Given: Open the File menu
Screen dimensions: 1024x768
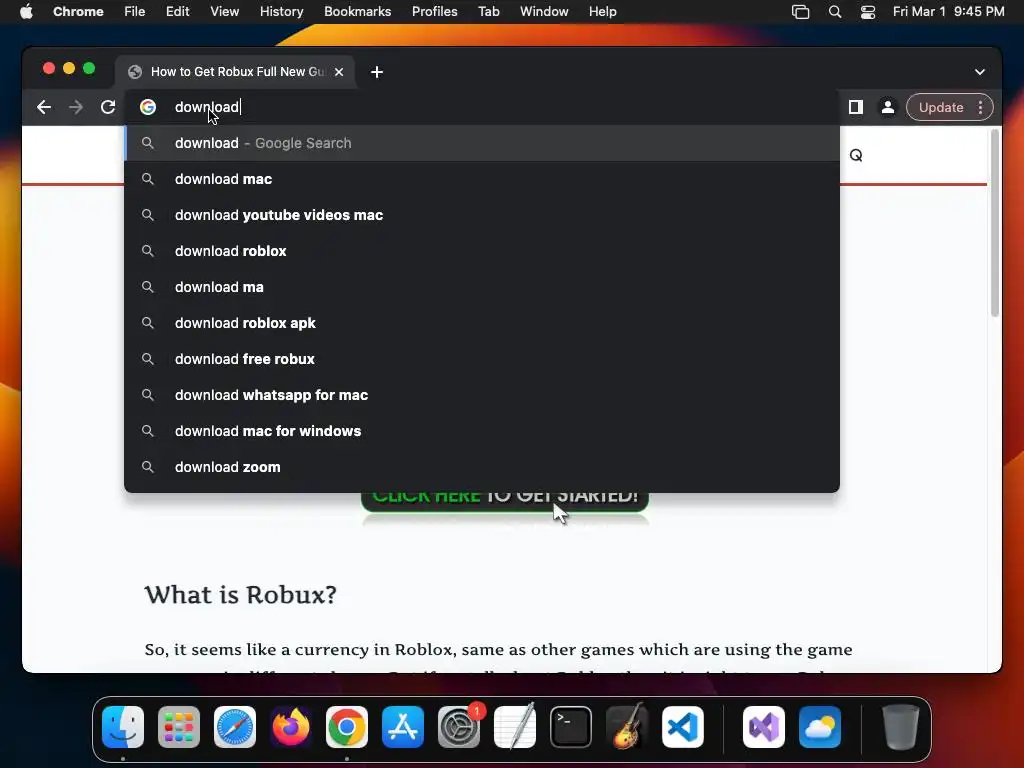Looking at the screenshot, I should (135, 12).
